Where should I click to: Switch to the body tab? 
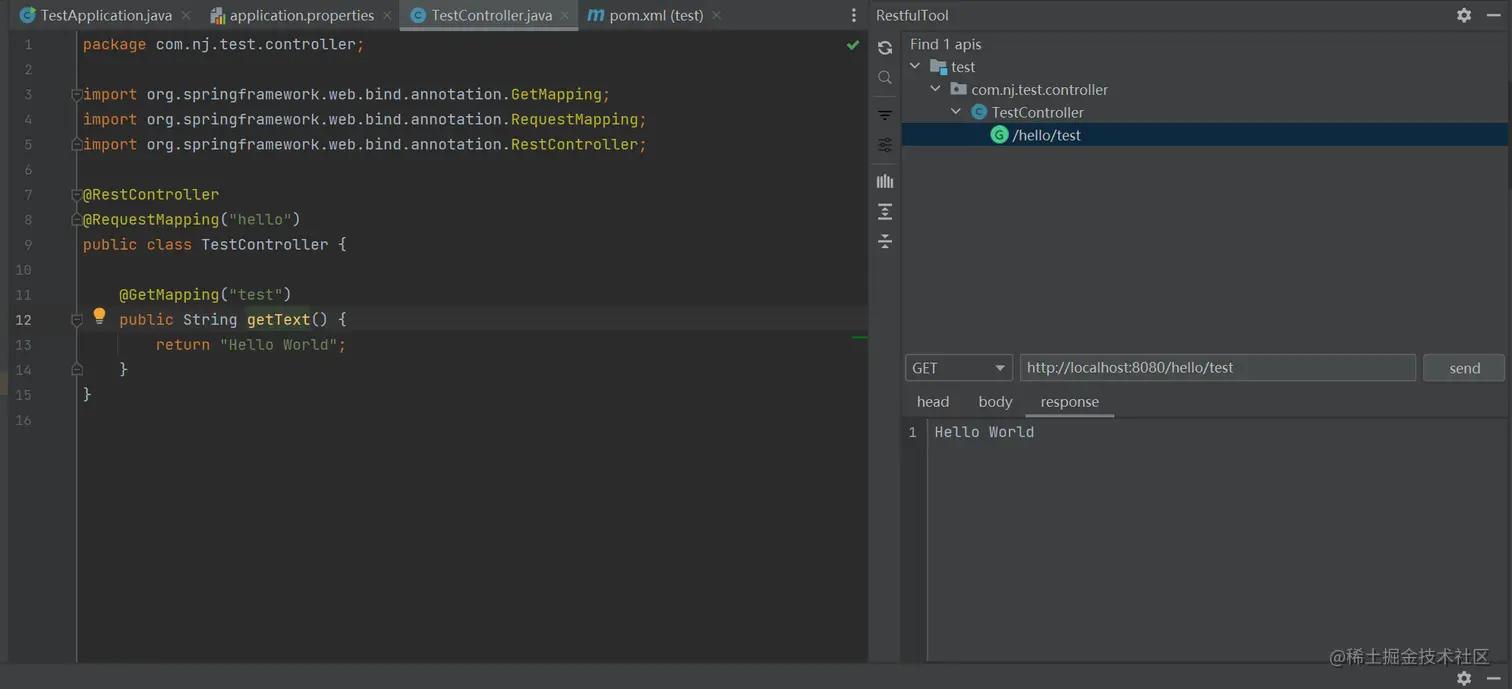pos(995,402)
